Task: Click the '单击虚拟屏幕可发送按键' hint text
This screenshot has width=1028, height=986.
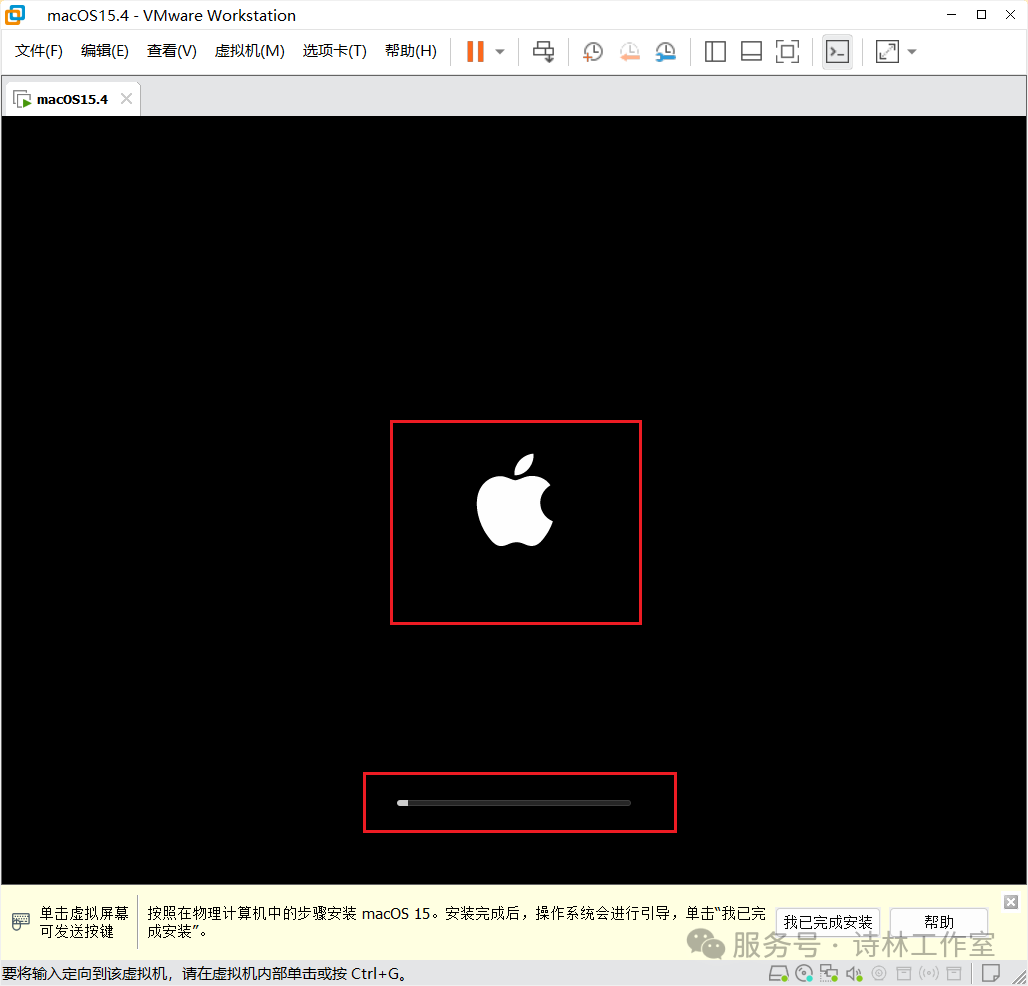Action: pos(84,922)
